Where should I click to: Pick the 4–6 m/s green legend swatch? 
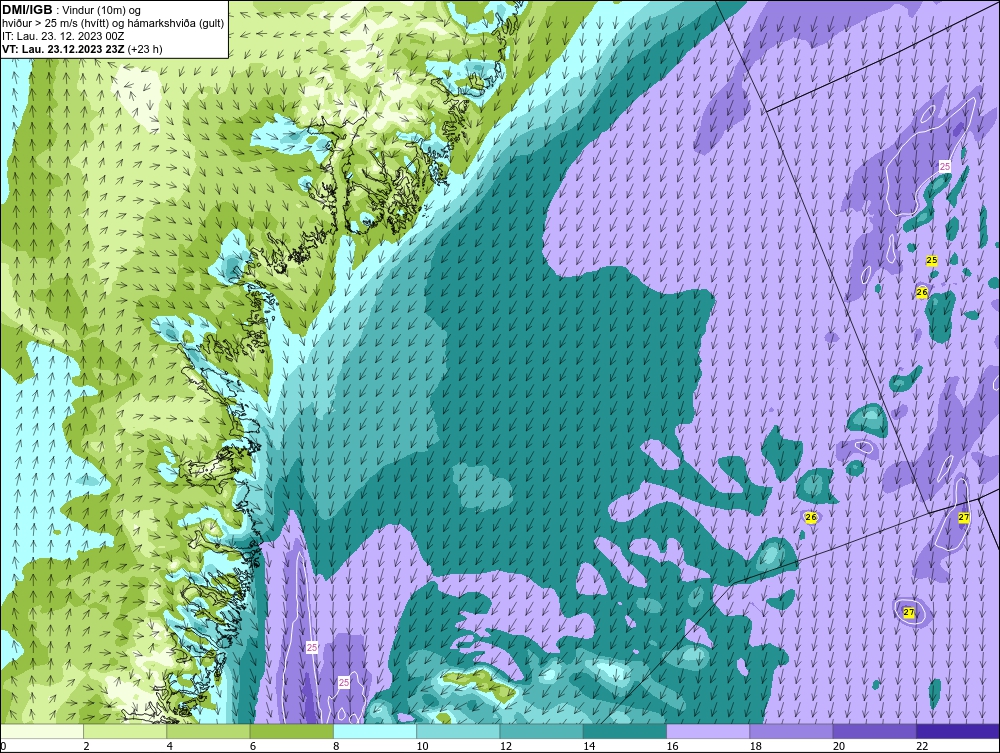[209, 731]
